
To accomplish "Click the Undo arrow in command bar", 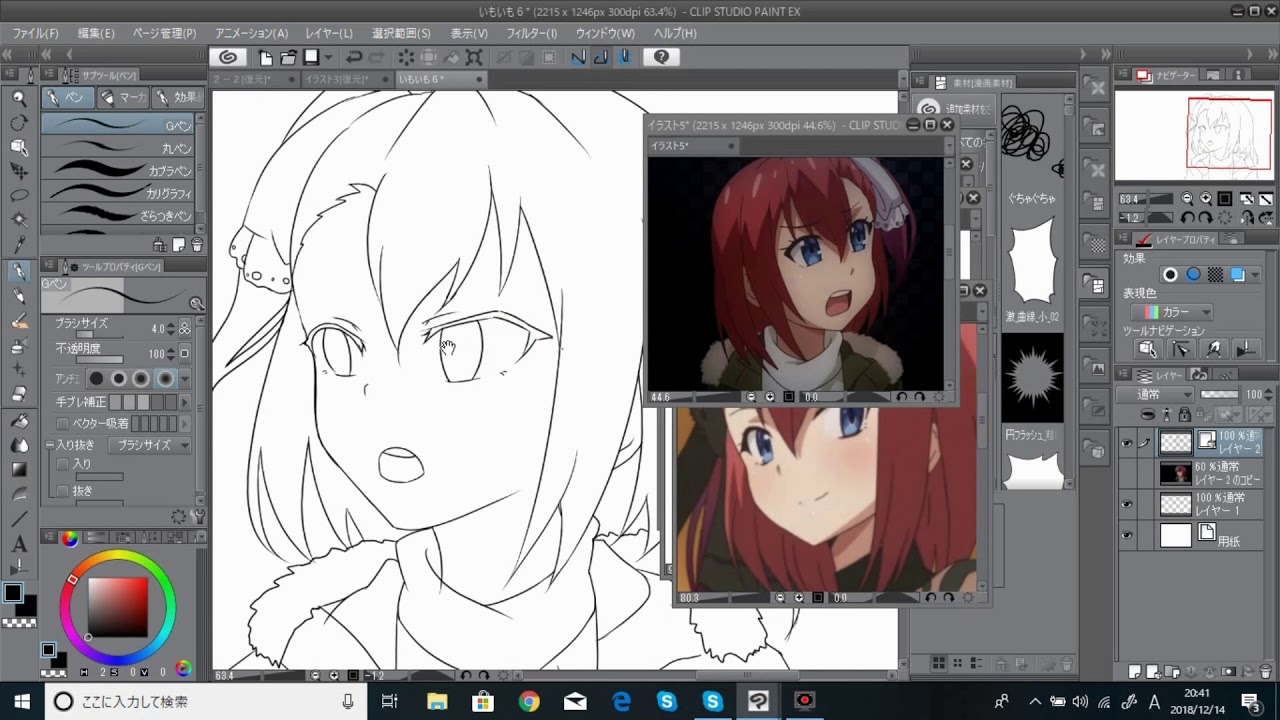I will pyautogui.click(x=354, y=57).
